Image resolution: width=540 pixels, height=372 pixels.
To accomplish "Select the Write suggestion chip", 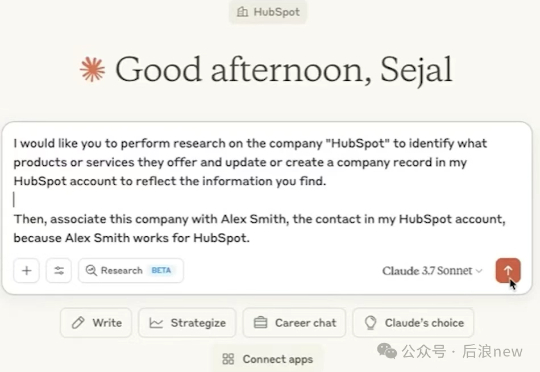I will tap(96, 323).
